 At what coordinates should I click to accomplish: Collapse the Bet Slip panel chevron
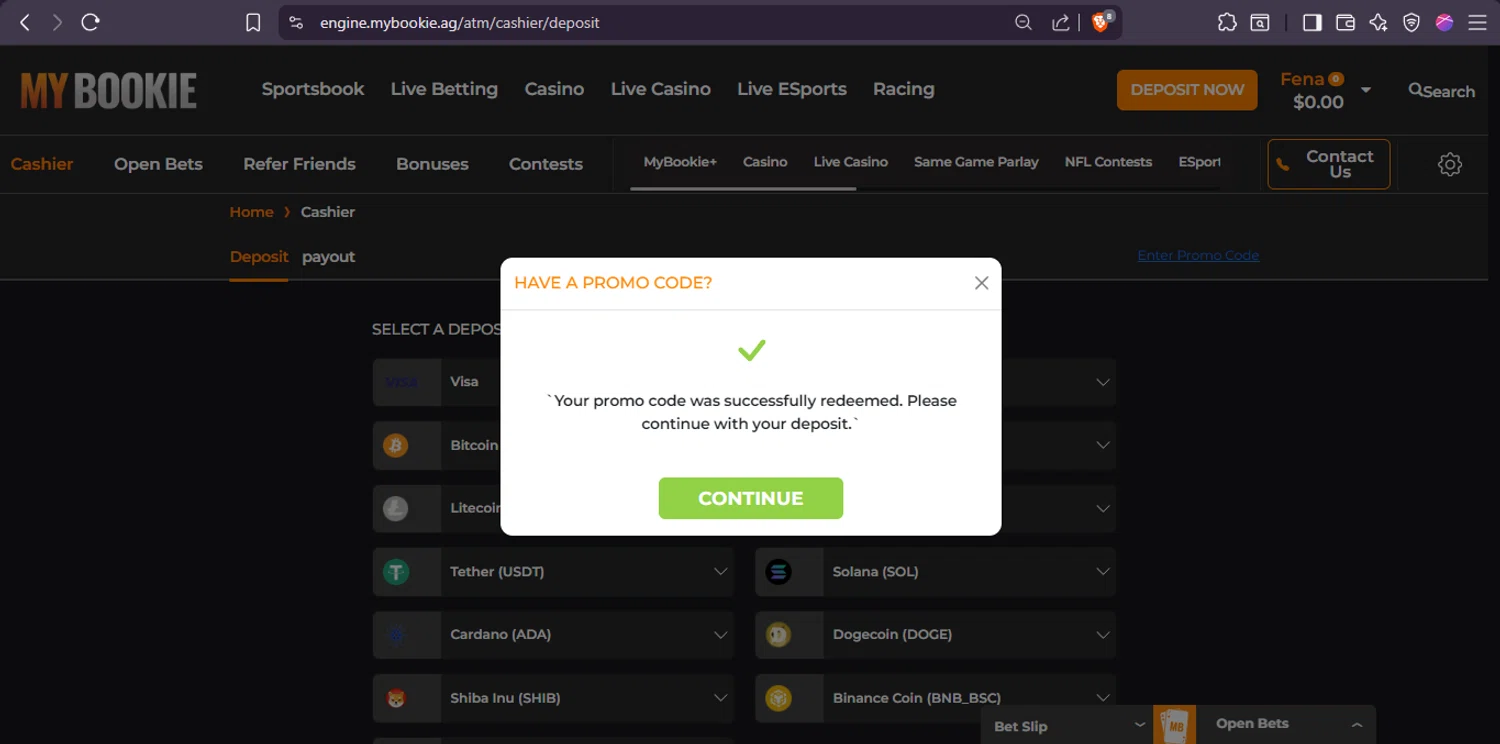[x=1139, y=724]
